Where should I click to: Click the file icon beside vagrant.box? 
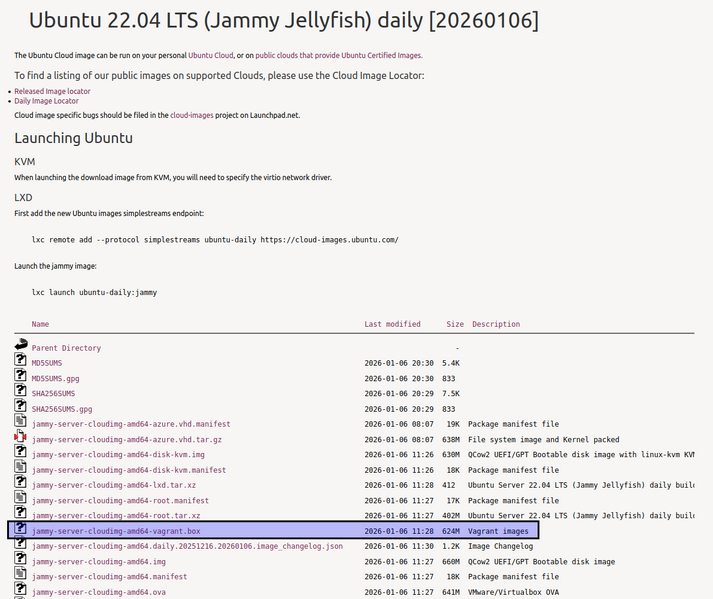pos(20,528)
